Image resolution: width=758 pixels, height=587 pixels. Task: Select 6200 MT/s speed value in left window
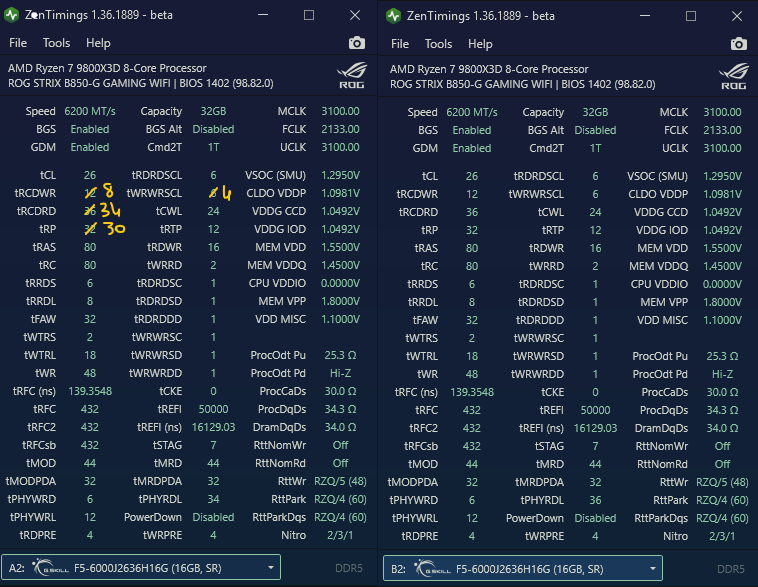(90, 111)
